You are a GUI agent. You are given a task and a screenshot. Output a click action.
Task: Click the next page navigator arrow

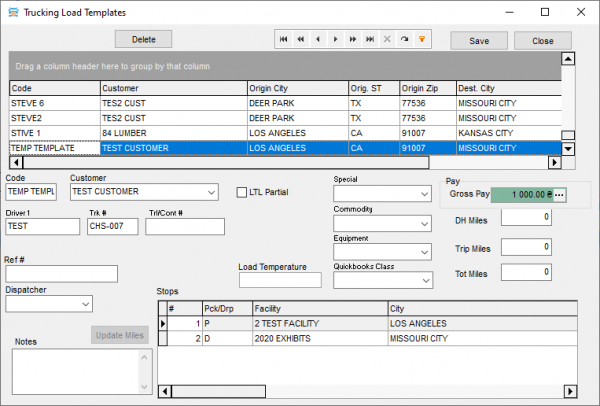[354, 39]
